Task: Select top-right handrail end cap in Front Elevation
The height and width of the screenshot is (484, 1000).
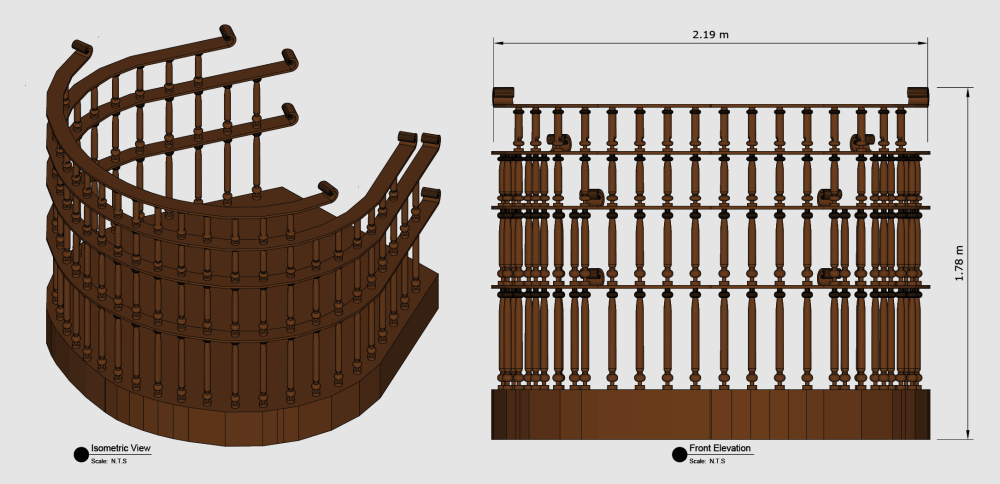Action: point(918,96)
